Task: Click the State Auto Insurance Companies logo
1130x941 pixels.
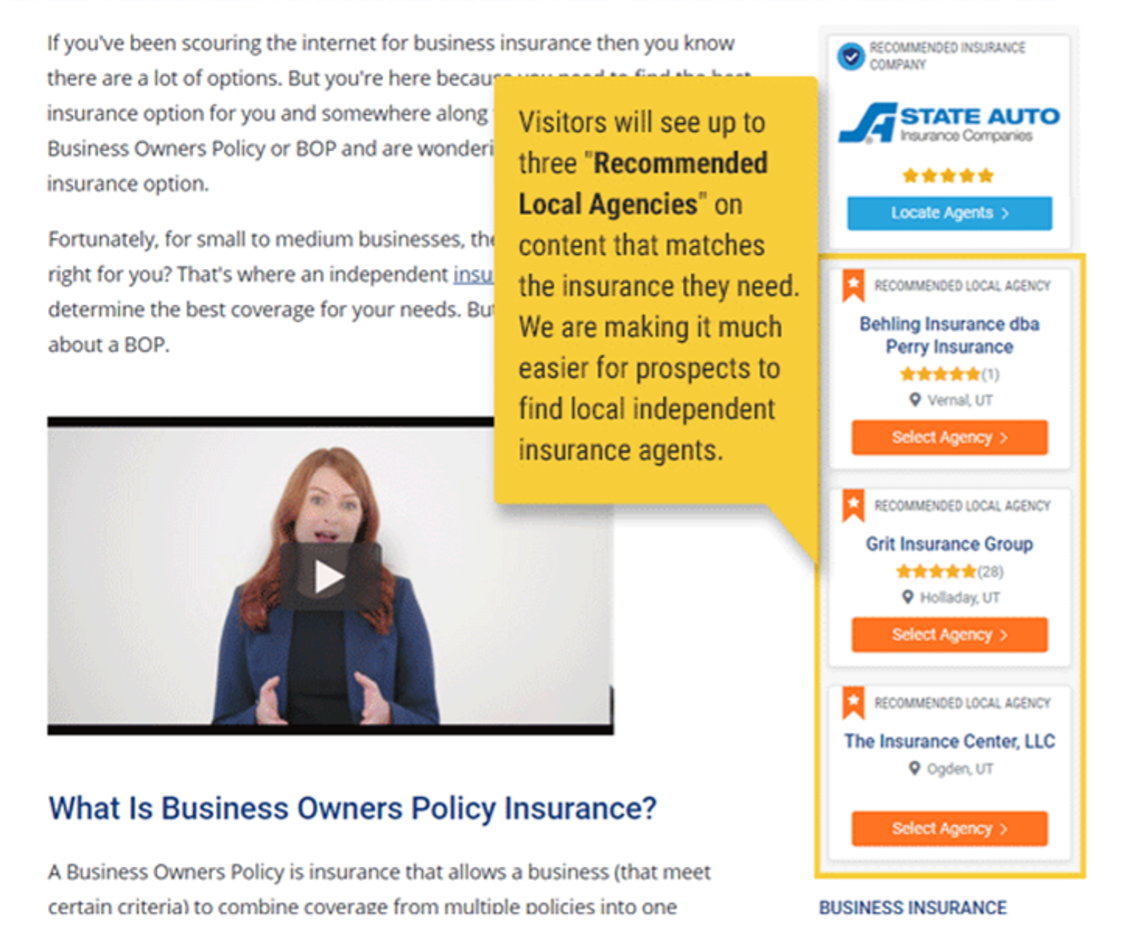Action: coord(949,123)
